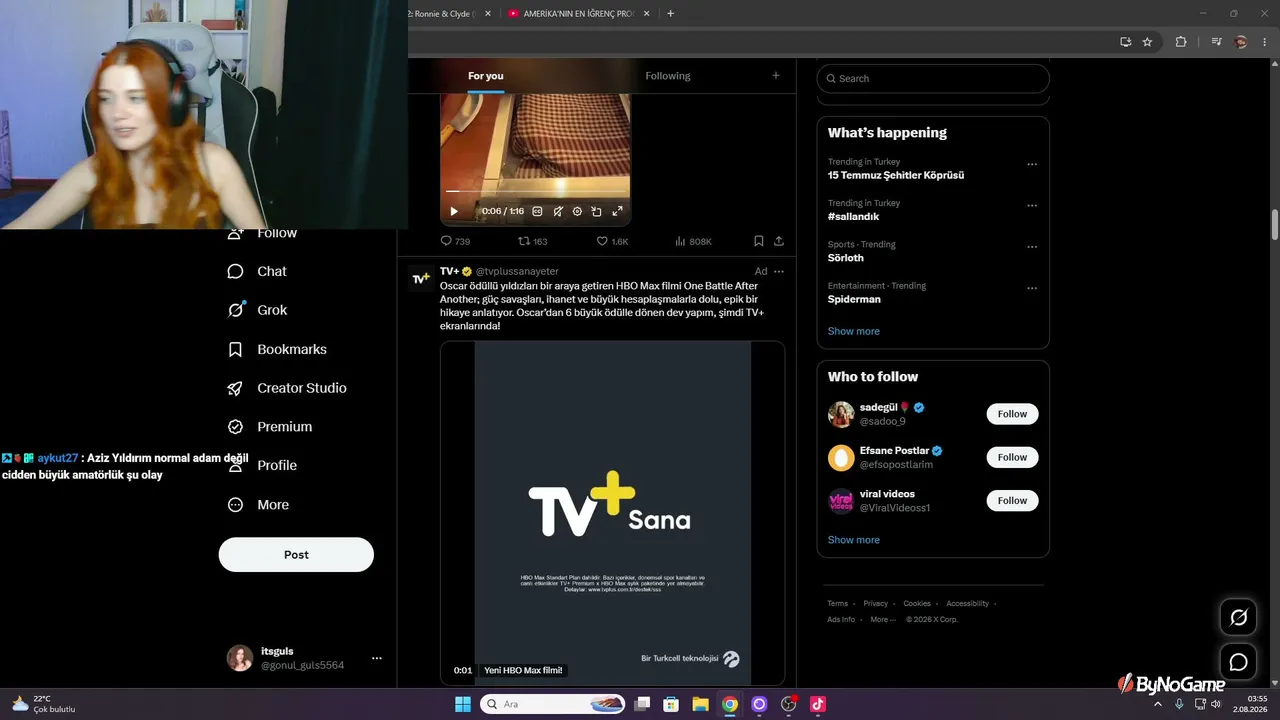Install app icon in address bar
The height and width of the screenshot is (720, 1280).
pyautogui.click(x=1125, y=42)
